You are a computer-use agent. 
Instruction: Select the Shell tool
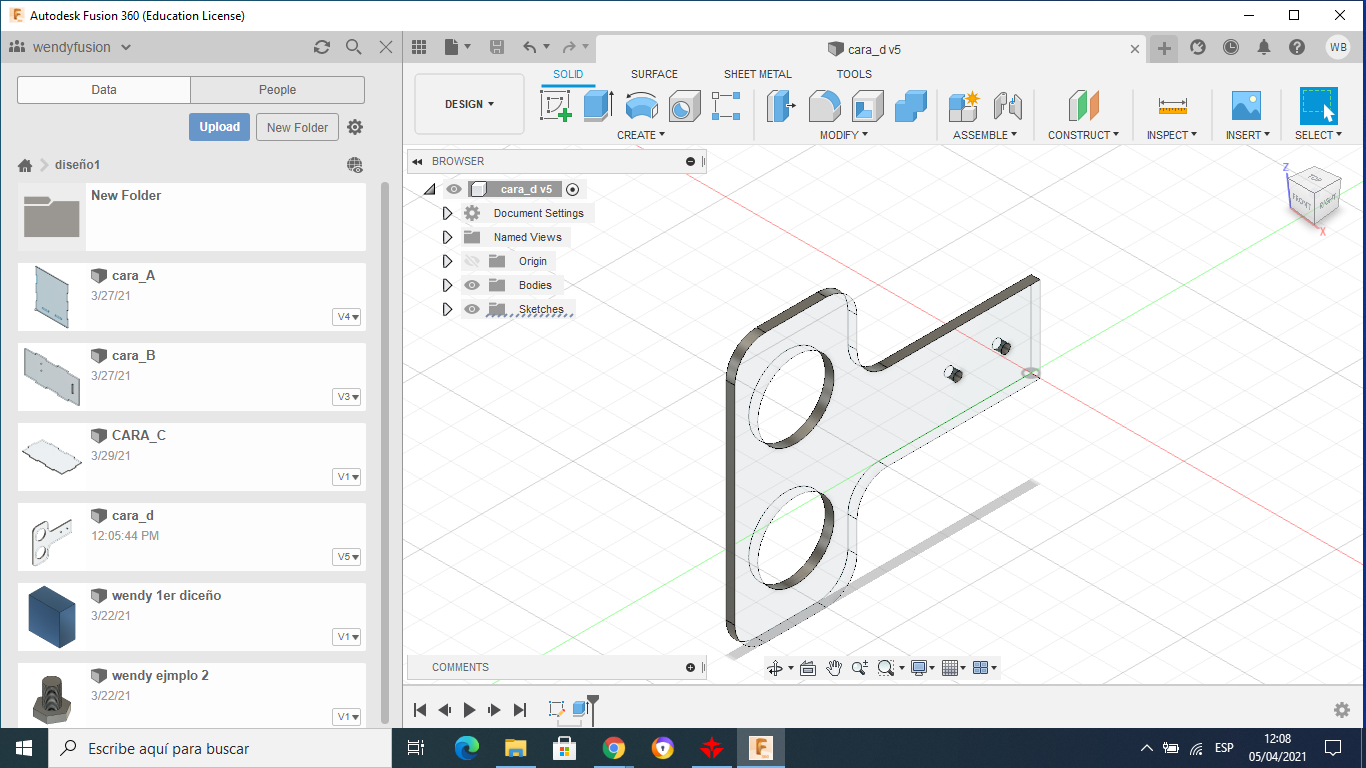click(x=867, y=105)
